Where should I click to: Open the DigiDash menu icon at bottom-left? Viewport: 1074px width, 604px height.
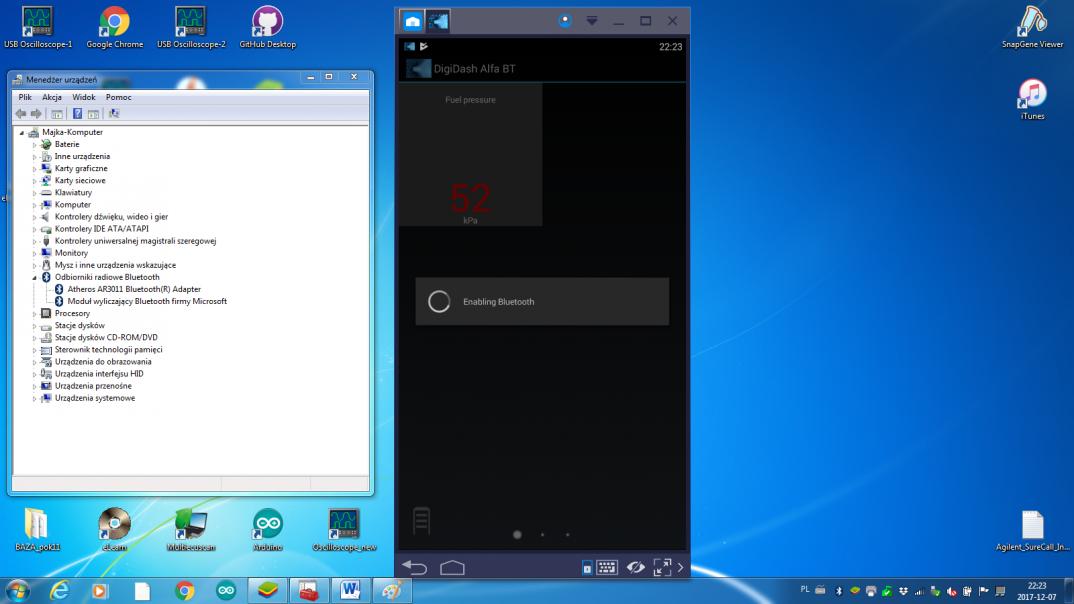421,520
